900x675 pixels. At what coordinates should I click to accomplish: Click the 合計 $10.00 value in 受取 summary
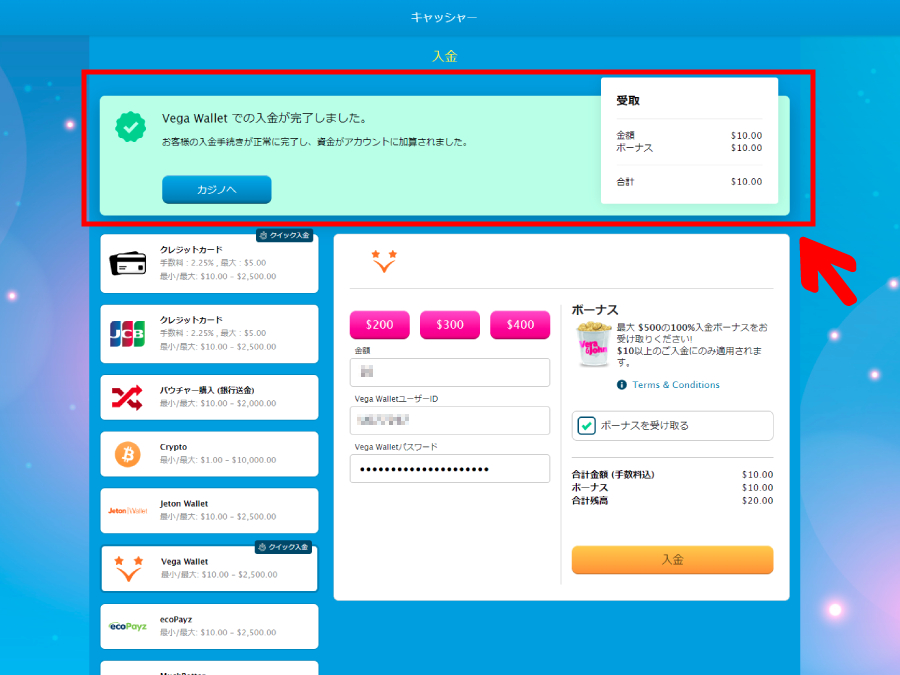pyautogui.click(x=746, y=182)
